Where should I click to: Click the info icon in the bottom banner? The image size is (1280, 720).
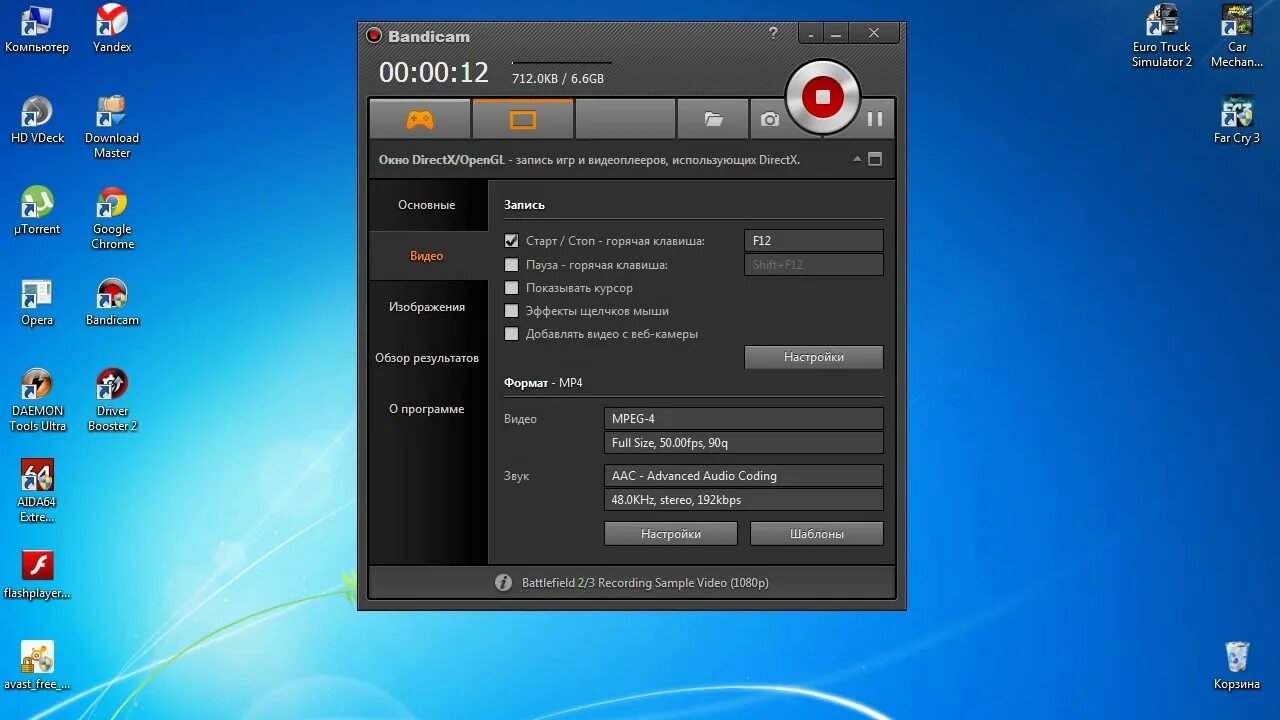(x=504, y=582)
